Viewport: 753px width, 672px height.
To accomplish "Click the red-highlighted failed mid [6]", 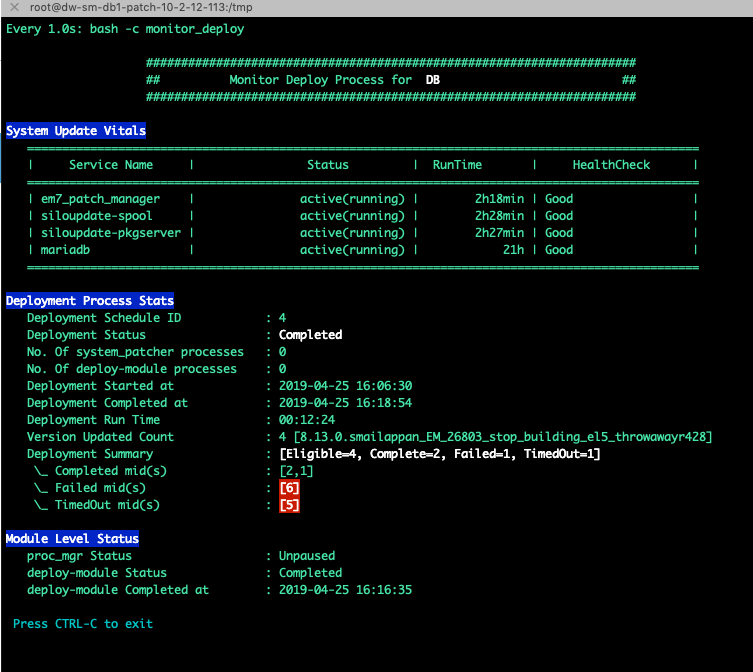I will tap(290, 488).
